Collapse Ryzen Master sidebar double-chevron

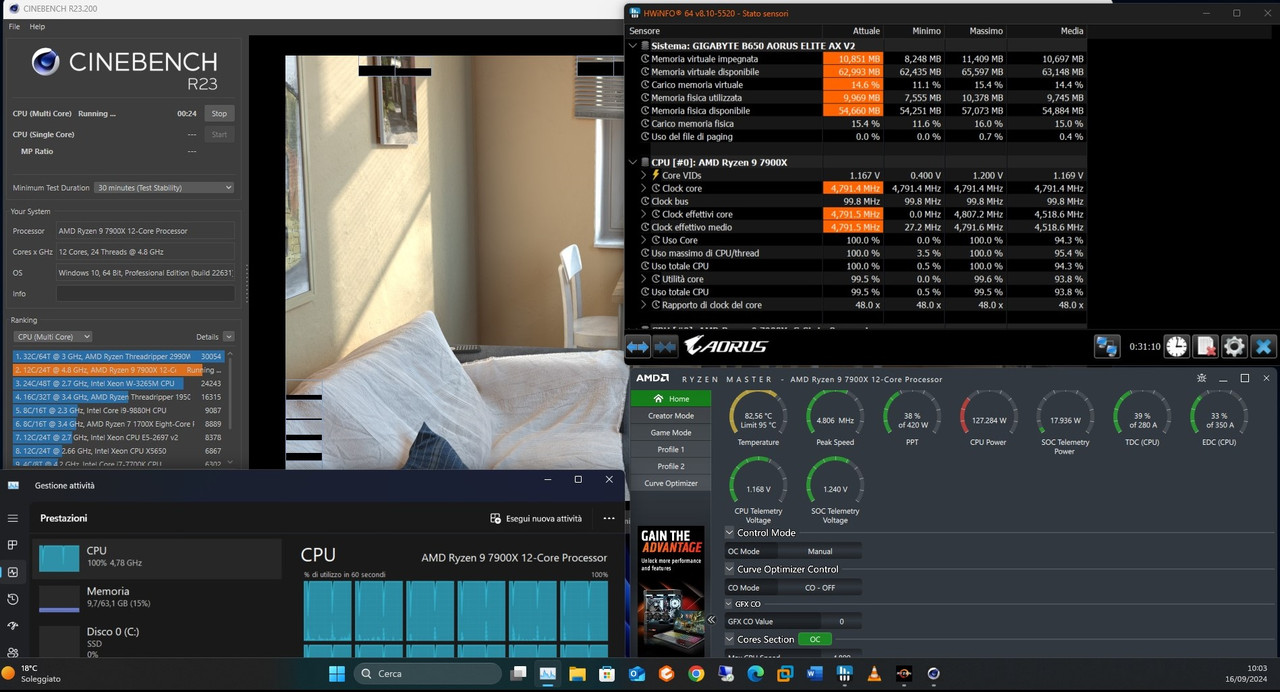[x=711, y=620]
